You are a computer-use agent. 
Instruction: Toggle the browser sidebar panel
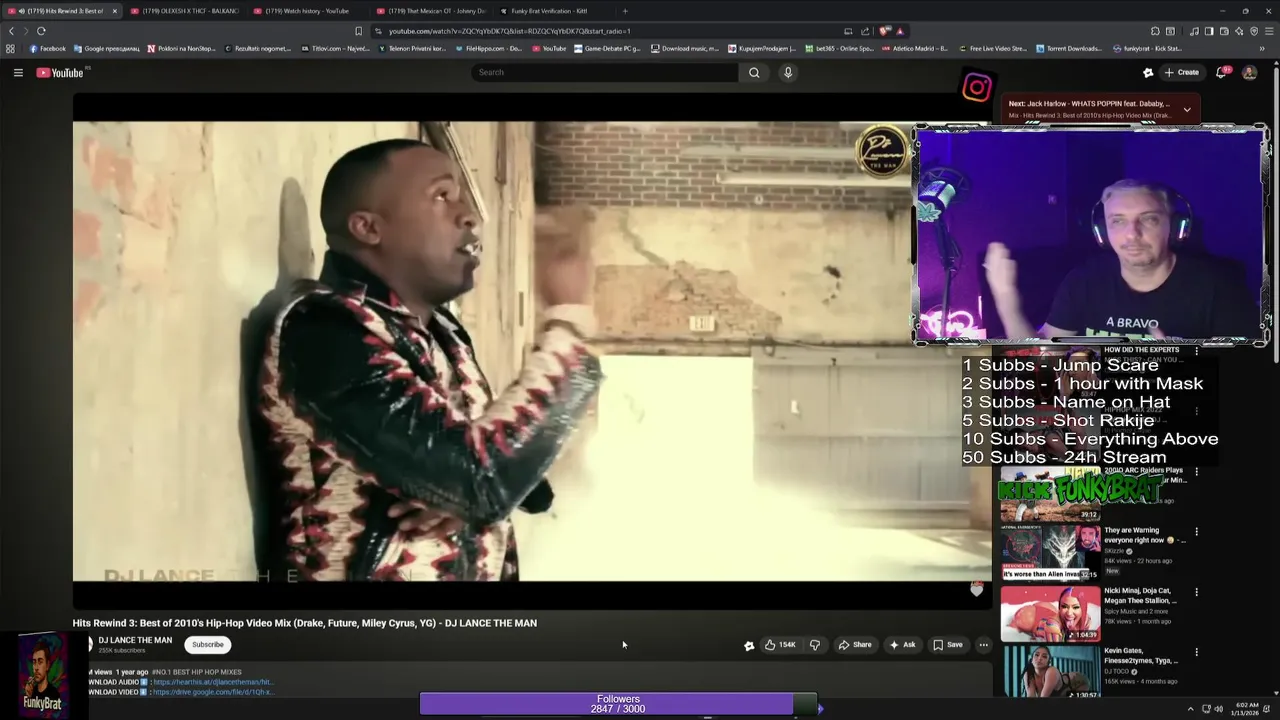(x=1209, y=31)
